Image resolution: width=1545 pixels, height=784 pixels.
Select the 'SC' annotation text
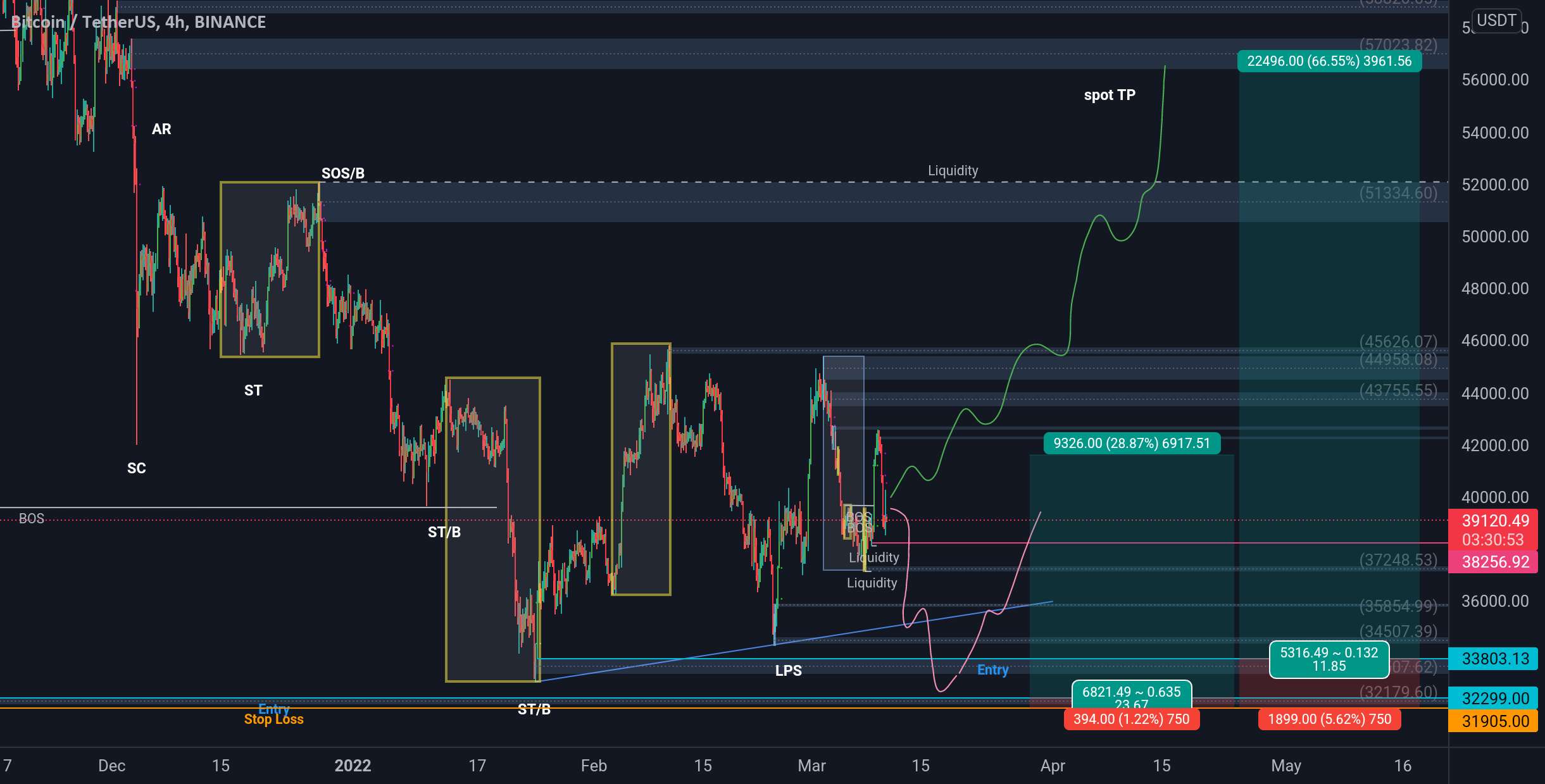point(137,468)
